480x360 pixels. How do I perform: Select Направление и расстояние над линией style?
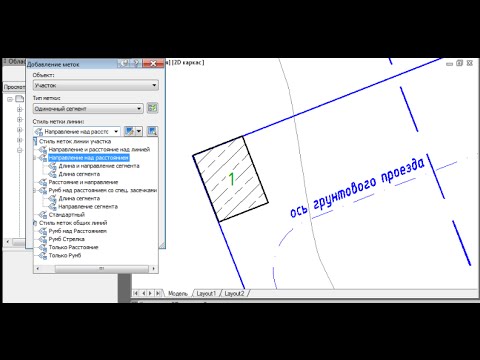(x=99, y=149)
